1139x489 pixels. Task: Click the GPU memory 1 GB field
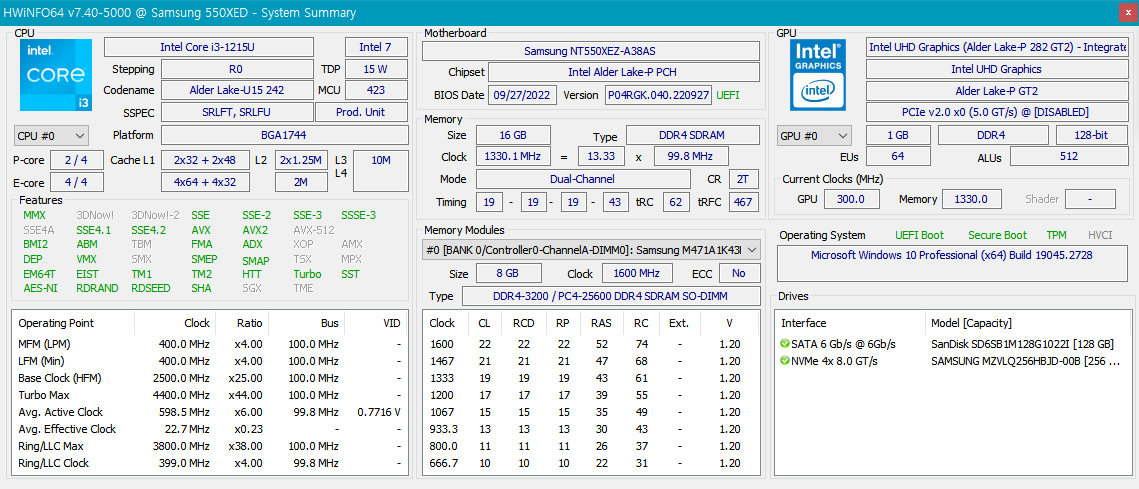(x=898, y=135)
